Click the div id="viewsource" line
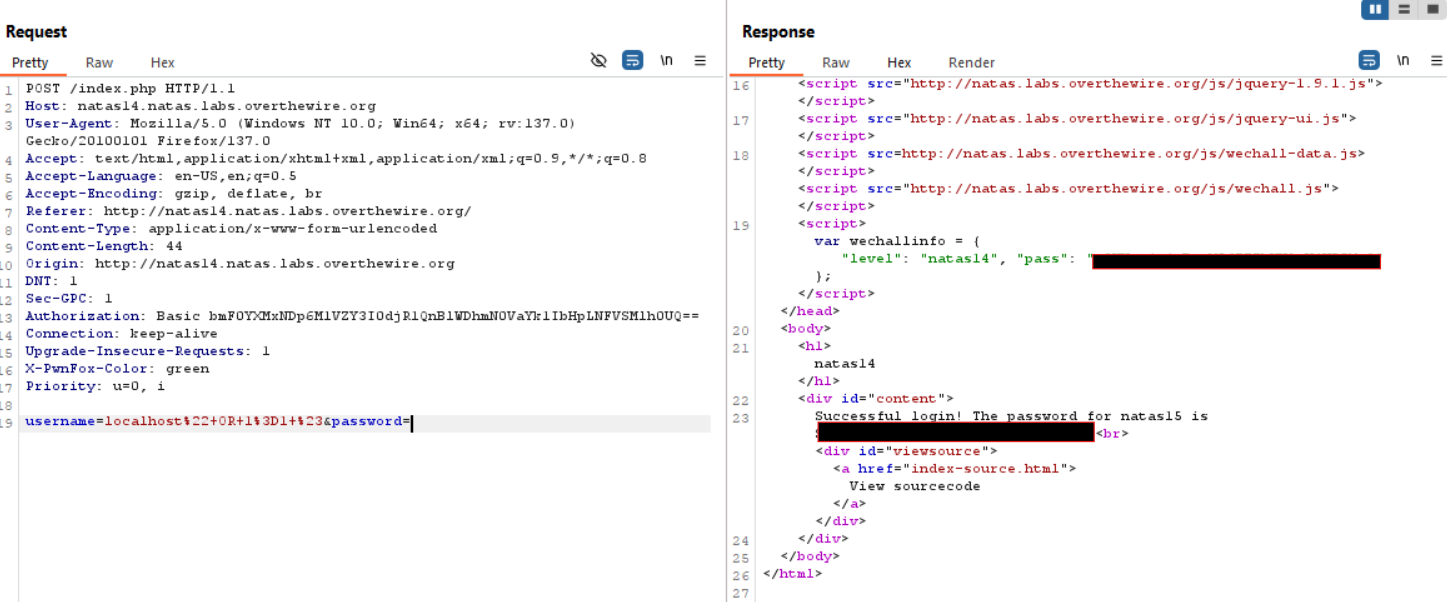The height and width of the screenshot is (602, 1447). pos(906,451)
